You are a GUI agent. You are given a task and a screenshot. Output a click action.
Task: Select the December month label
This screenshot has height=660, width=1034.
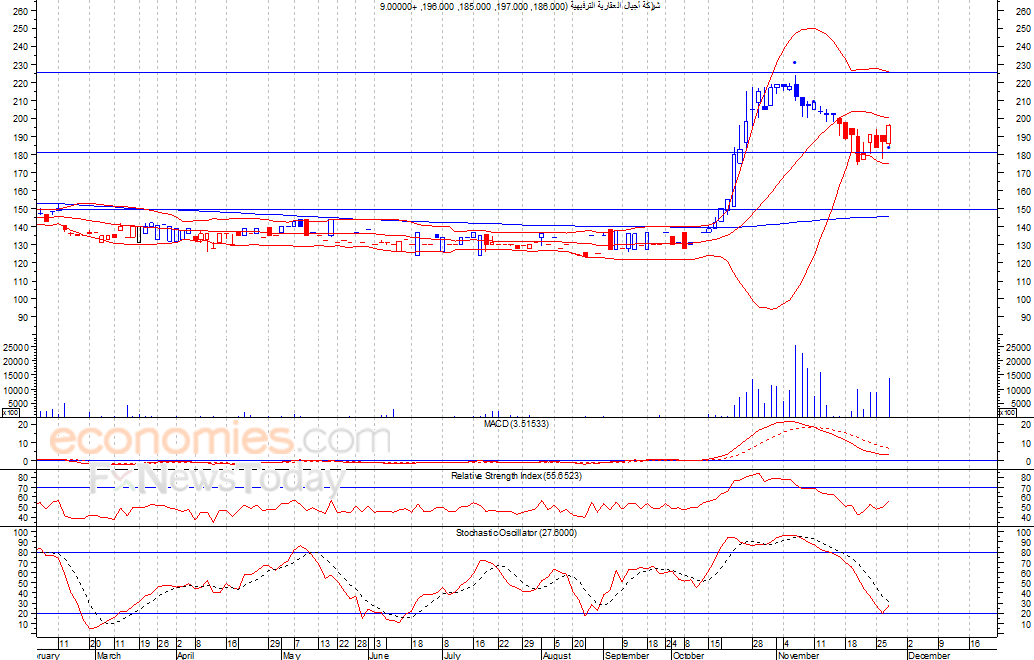928,655
